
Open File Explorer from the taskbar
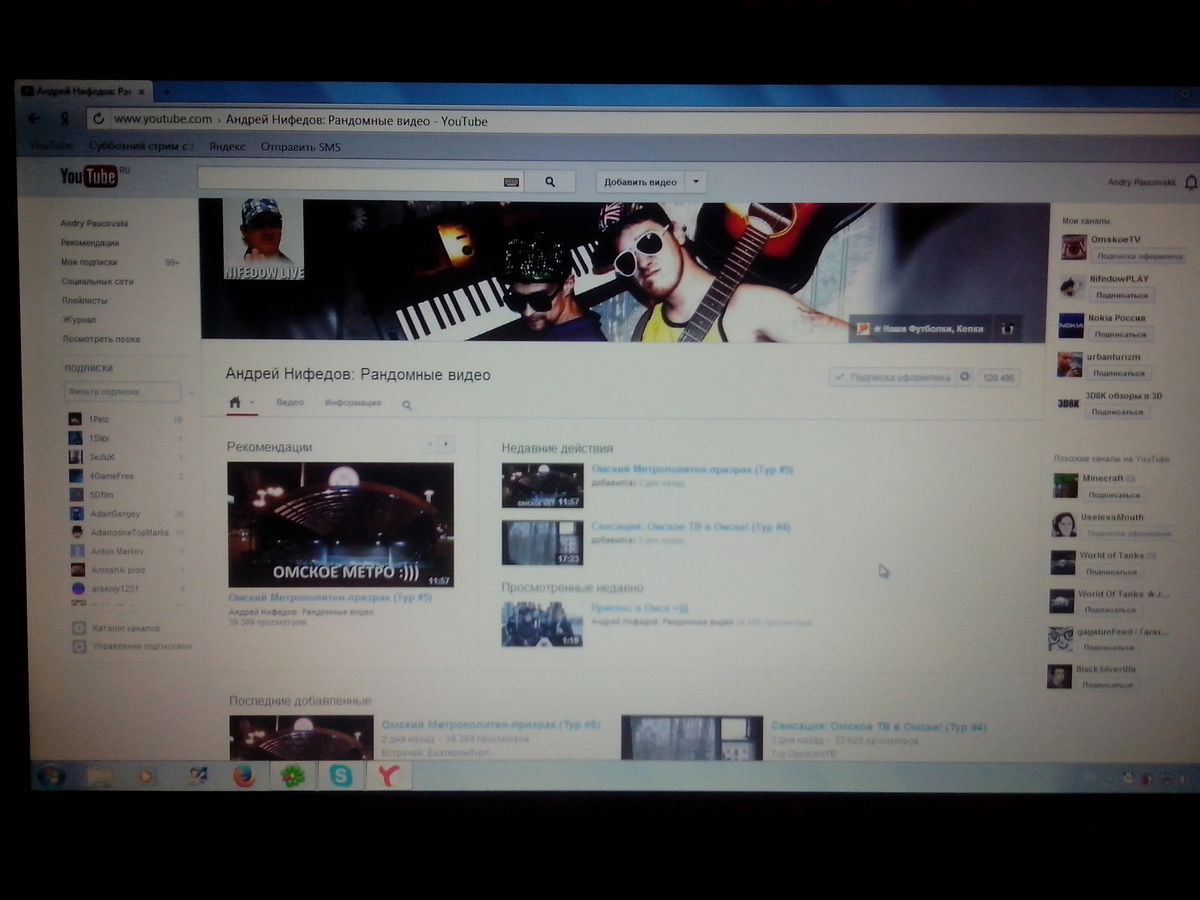100,776
